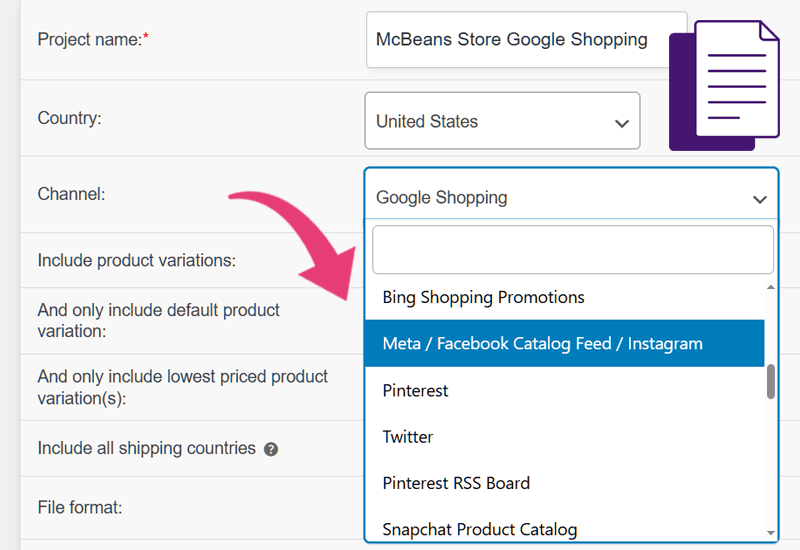Click the channel search box in dropdown
The width and height of the screenshot is (800, 550).
(572, 250)
